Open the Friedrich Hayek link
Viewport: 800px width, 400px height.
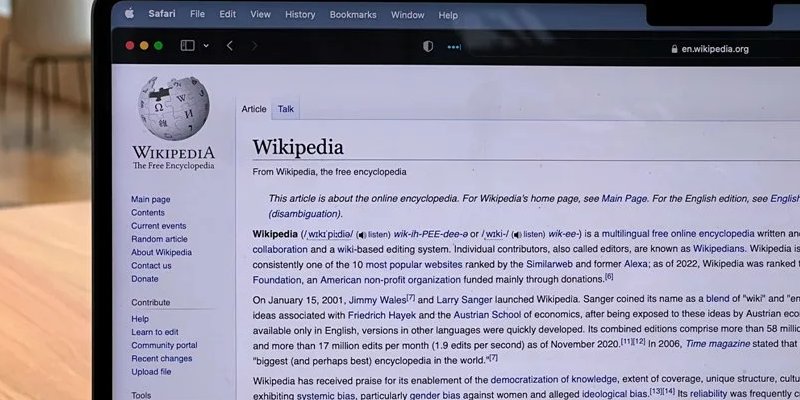[382, 315]
